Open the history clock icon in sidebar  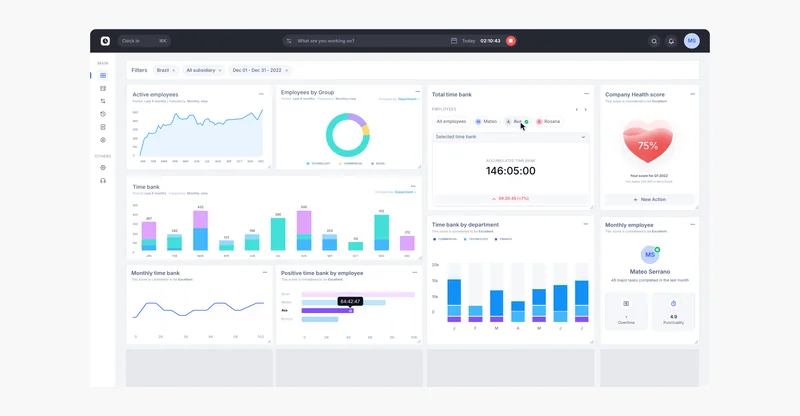coord(103,114)
